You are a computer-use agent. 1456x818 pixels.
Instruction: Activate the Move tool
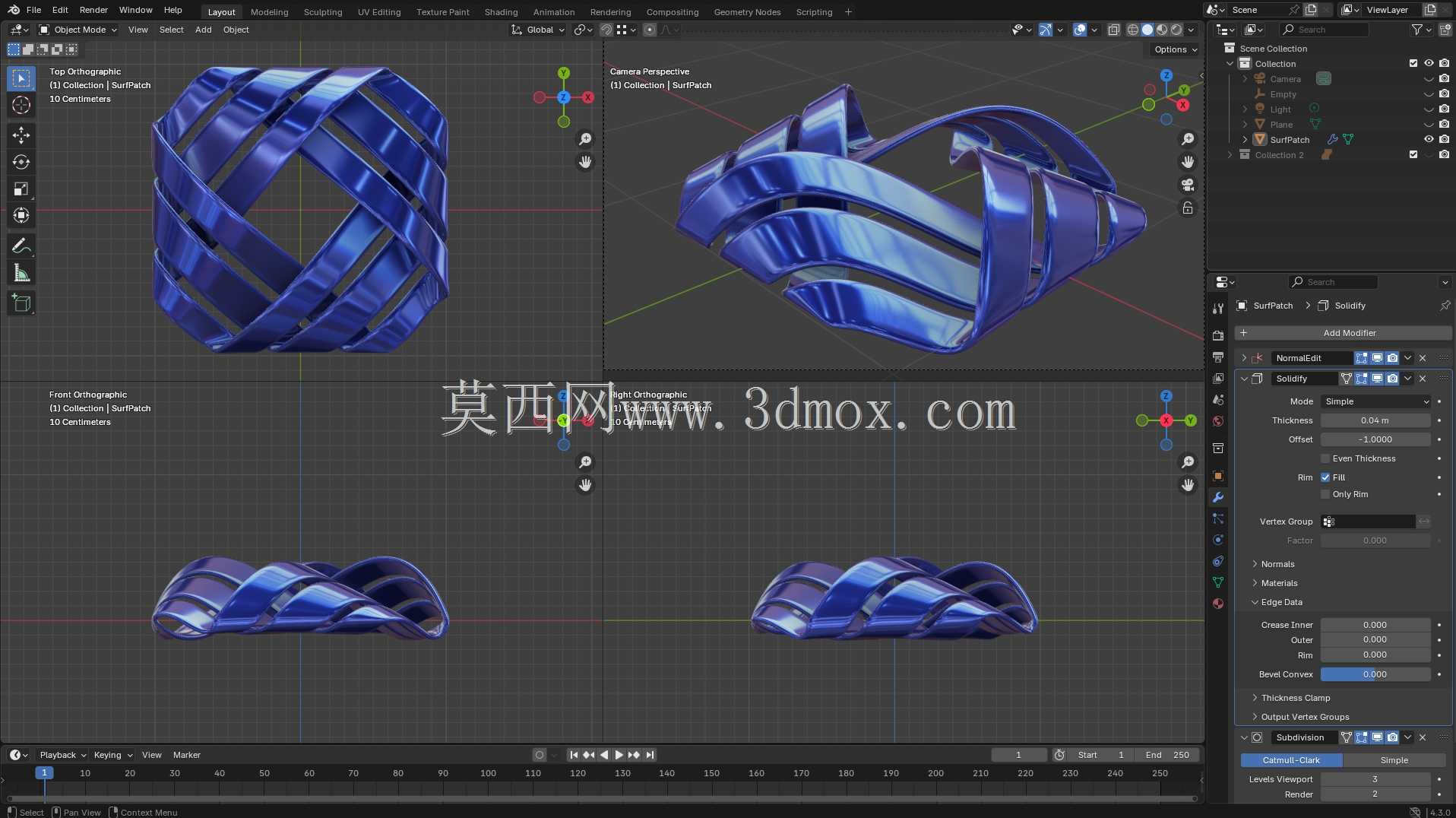pos(21,135)
